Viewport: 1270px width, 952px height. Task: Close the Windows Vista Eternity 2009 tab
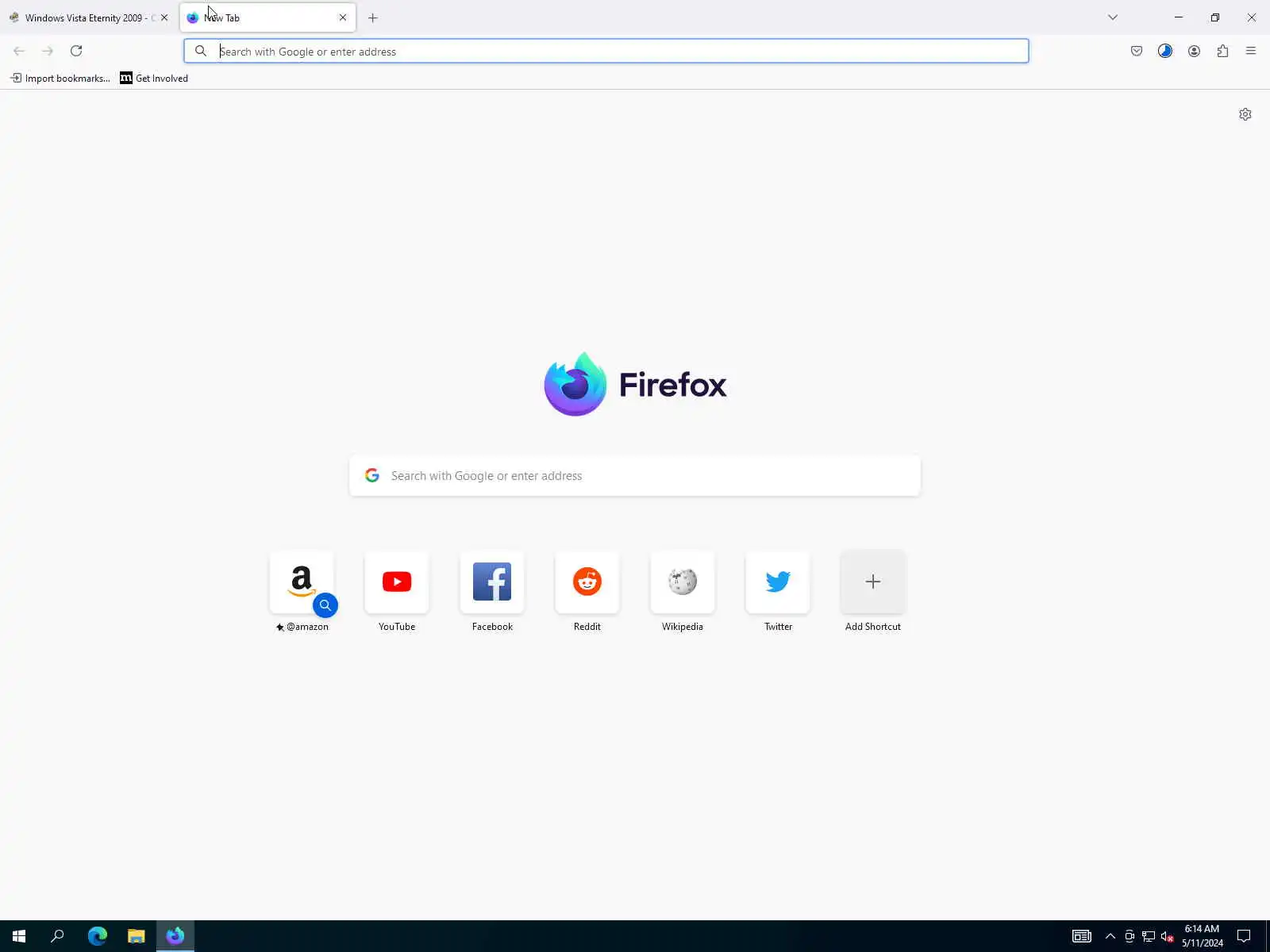164,17
